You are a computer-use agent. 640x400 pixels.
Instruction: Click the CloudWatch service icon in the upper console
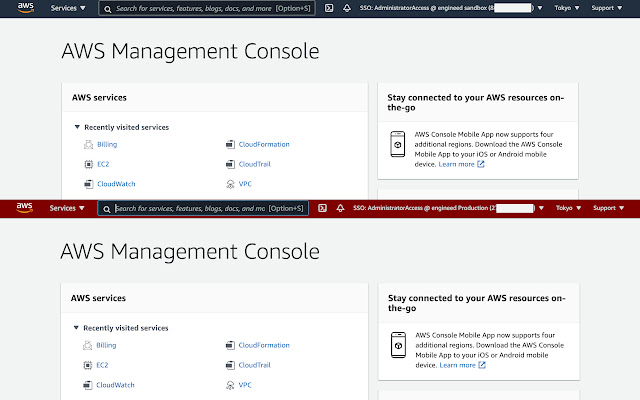[x=89, y=184]
